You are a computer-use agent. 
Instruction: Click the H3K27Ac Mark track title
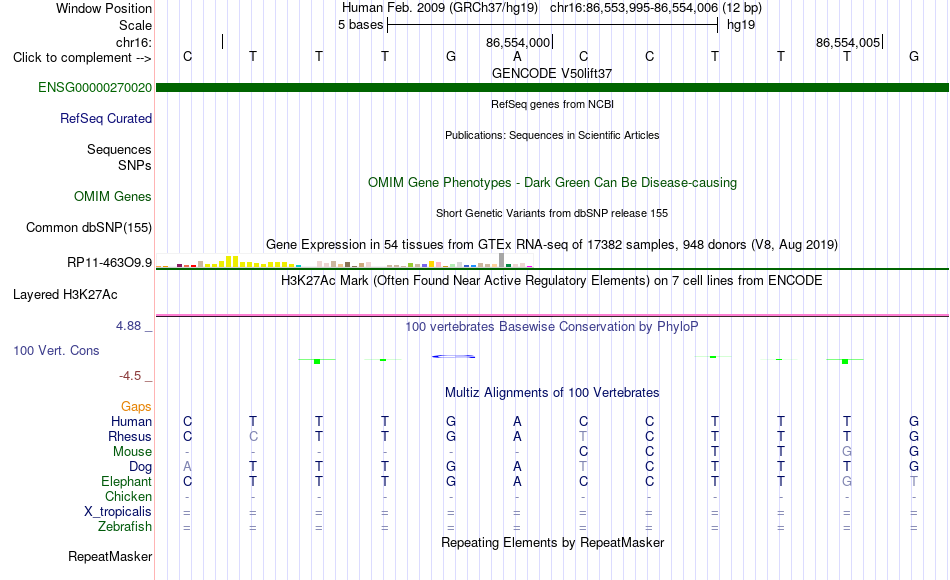click(x=552, y=281)
